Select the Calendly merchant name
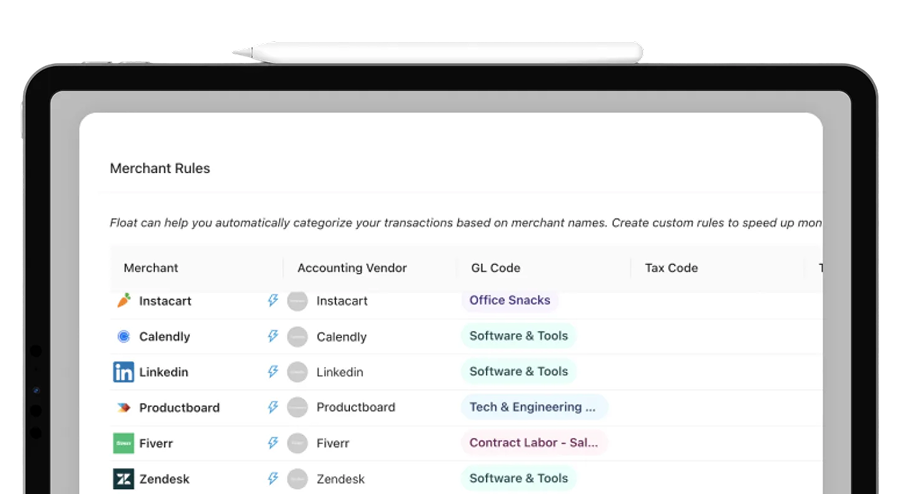The image size is (911, 494). tap(164, 337)
